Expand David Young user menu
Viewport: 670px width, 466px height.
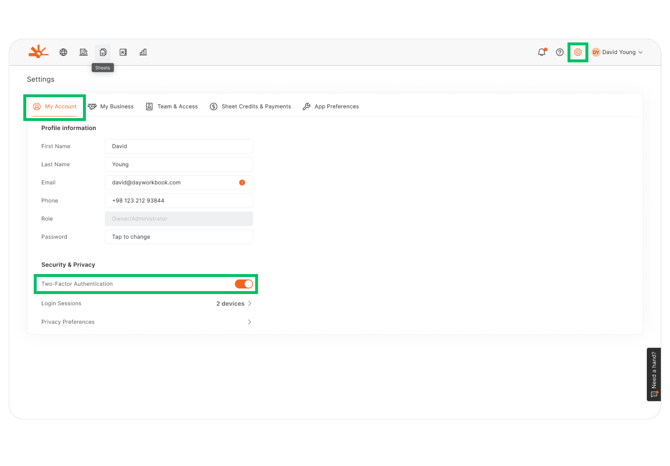click(618, 52)
